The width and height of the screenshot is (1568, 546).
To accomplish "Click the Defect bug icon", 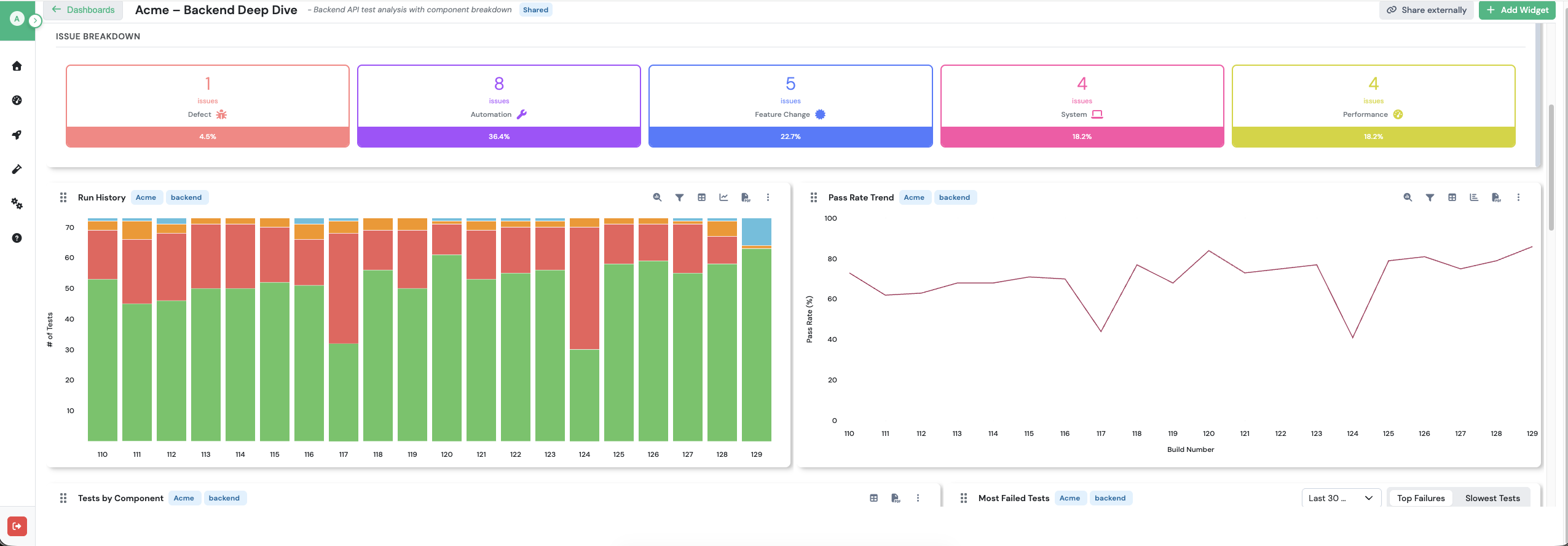I will [x=221, y=114].
